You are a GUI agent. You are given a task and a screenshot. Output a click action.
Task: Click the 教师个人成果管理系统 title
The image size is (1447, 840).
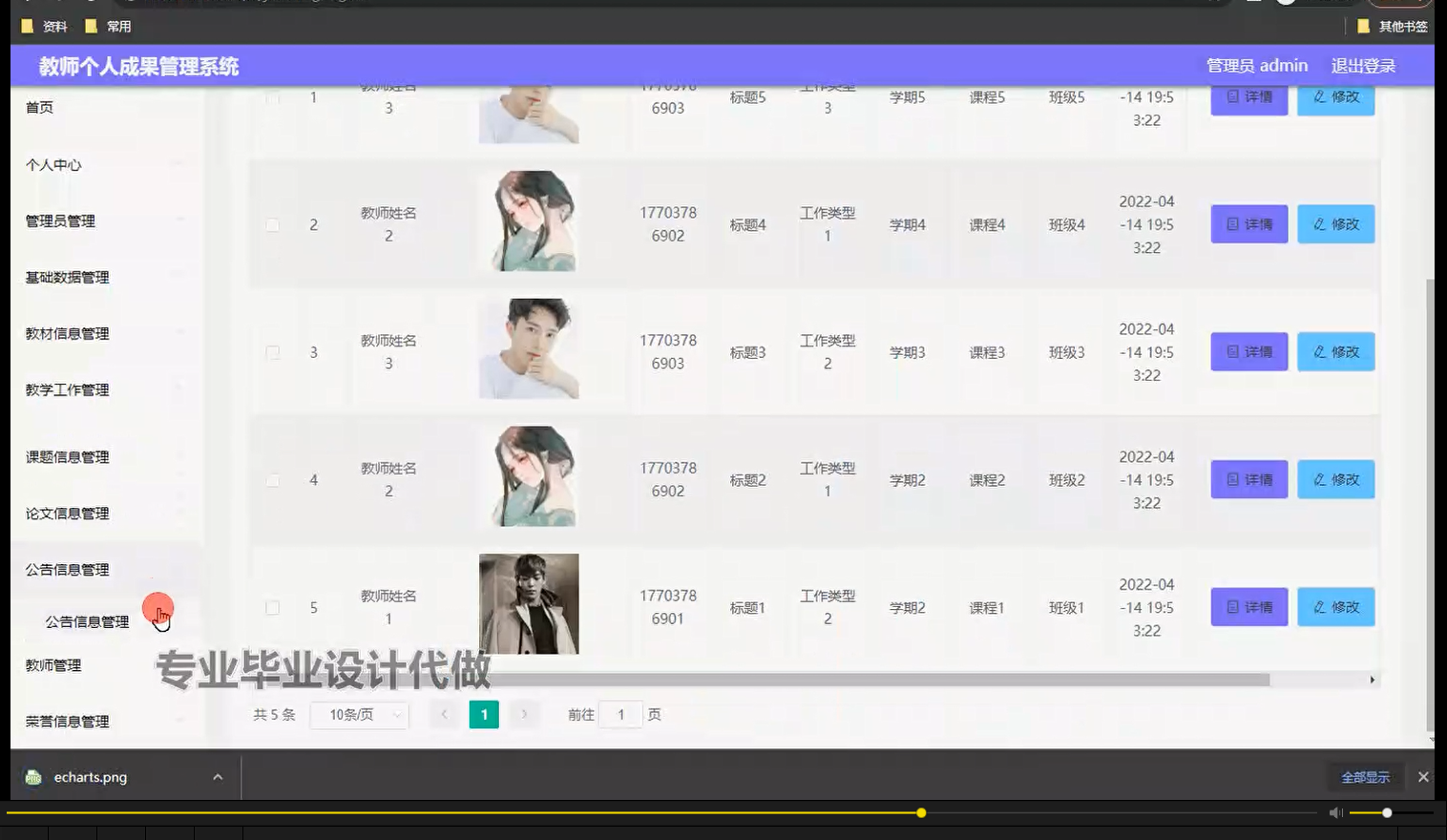(138, 67)
